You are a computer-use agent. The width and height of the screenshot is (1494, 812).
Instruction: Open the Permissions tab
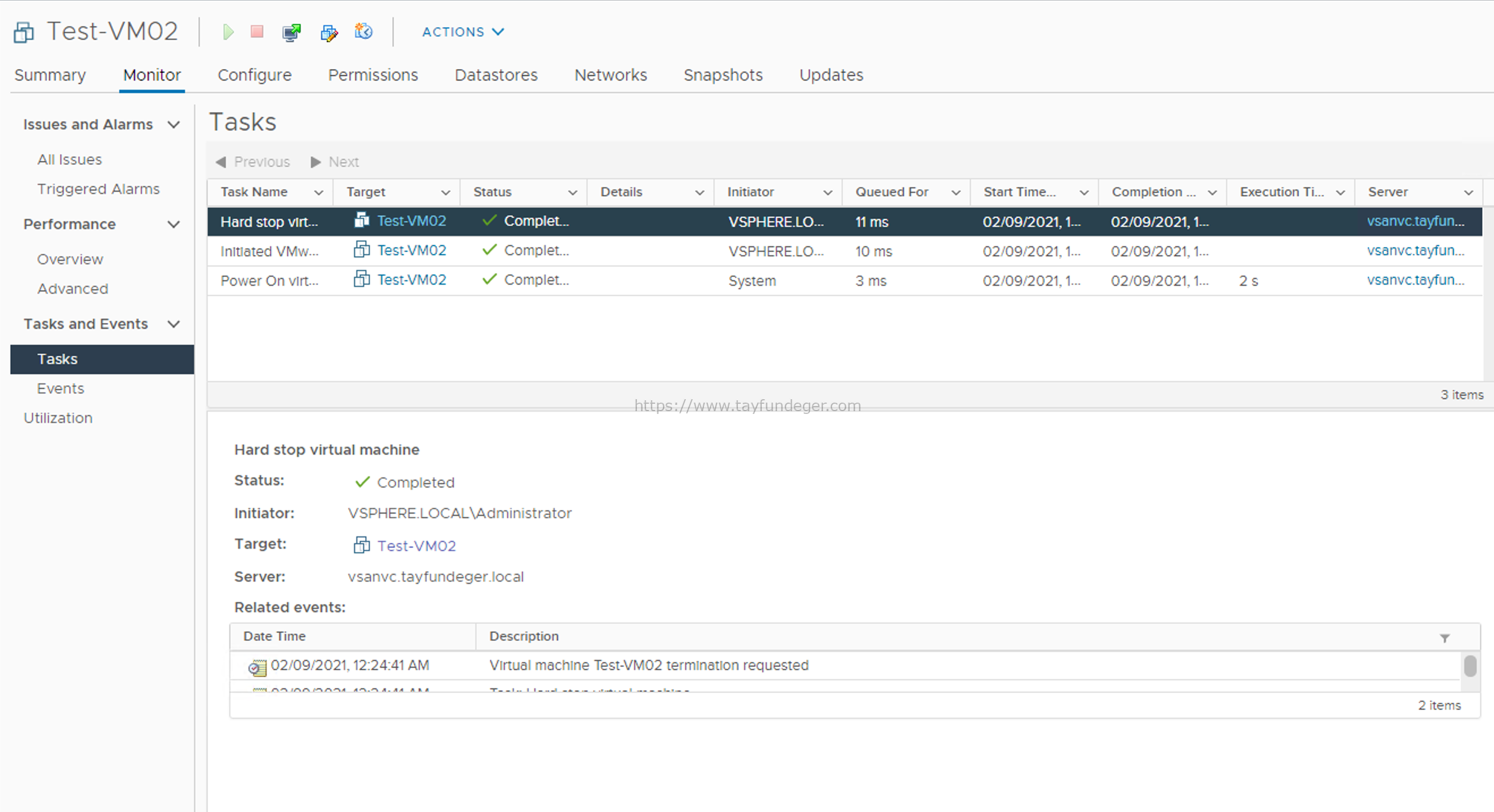(x=373, y=75)
